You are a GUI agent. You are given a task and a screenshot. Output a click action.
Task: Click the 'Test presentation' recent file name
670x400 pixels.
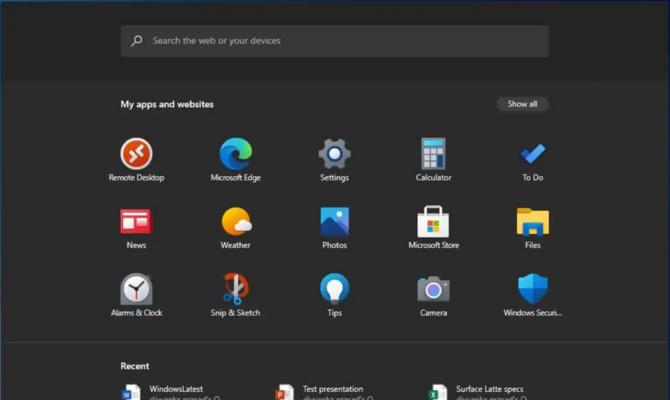333,389
